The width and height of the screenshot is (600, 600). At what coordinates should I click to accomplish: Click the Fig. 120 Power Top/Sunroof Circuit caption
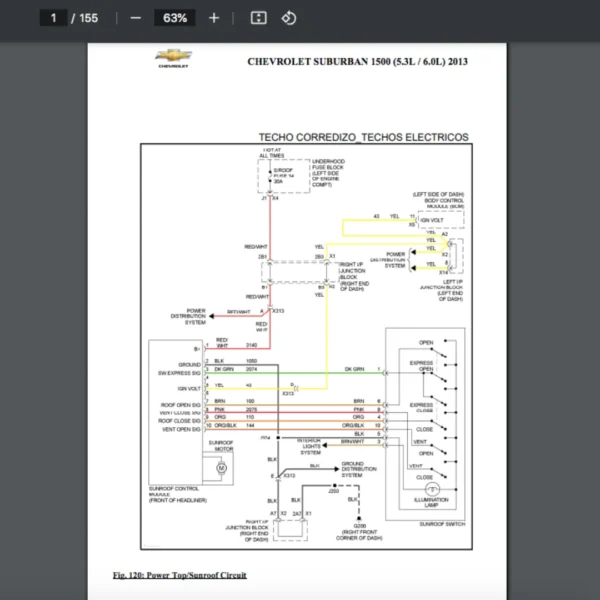179,576
